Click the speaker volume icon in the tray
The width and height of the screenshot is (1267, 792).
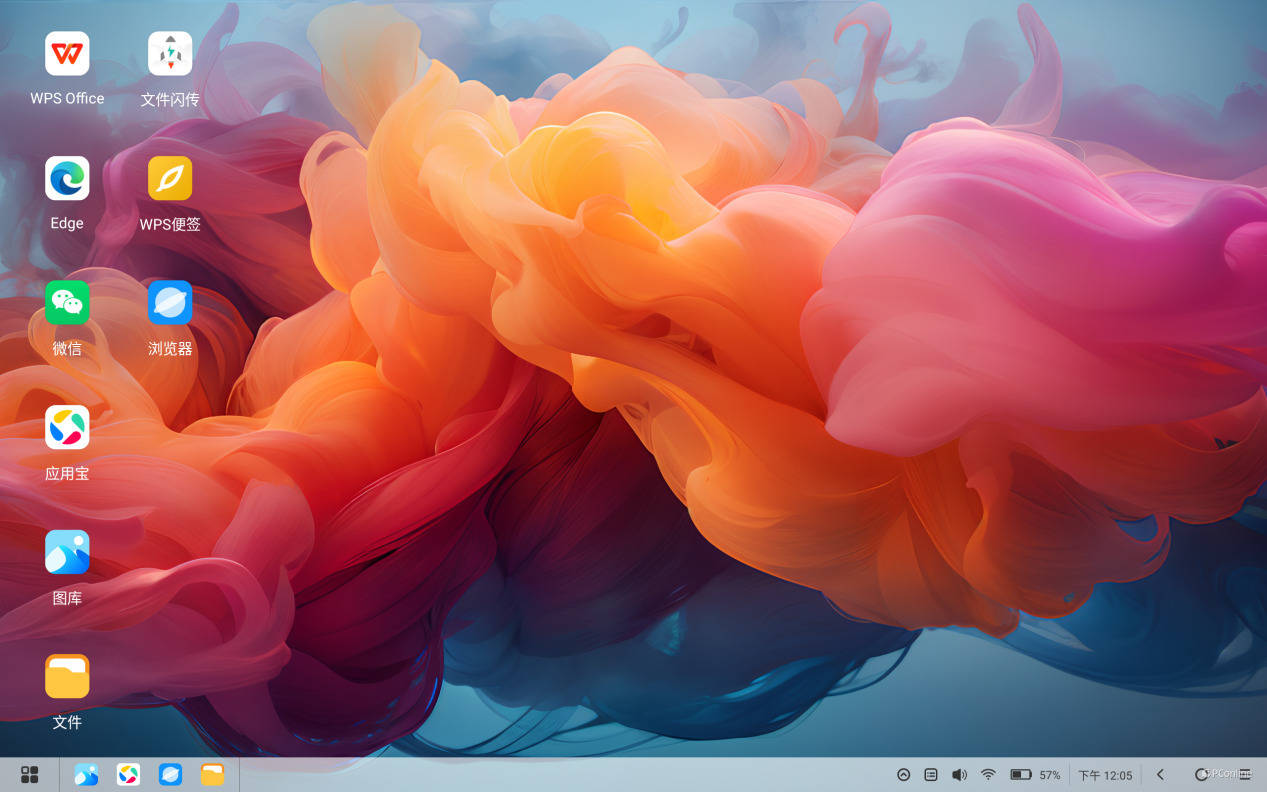pyautogui.click(x=959, y=775)
